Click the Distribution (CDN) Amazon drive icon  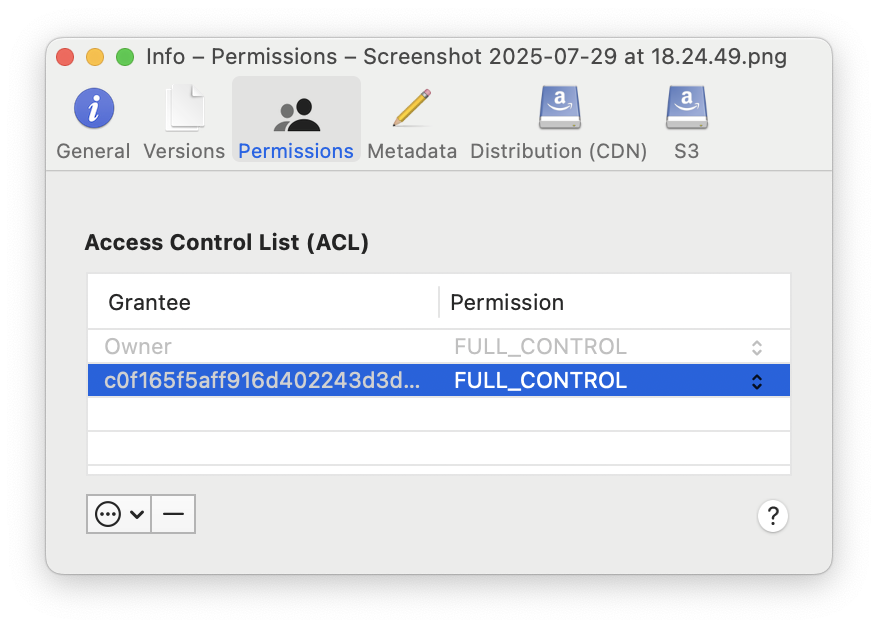559,106
